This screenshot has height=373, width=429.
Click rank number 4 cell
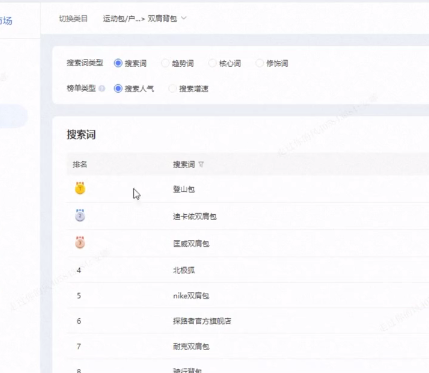coord(79,270)
